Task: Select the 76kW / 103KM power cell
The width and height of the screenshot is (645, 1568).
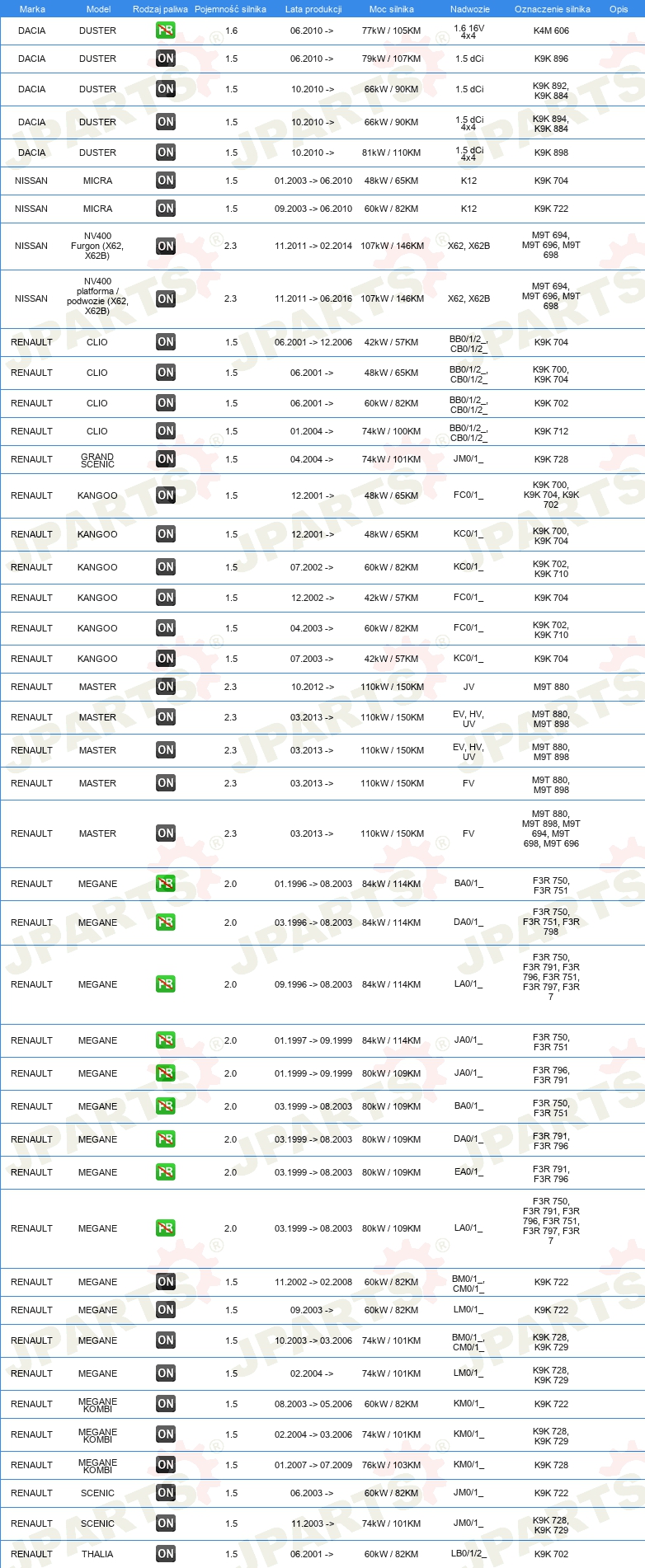Action: point(391,1465)
